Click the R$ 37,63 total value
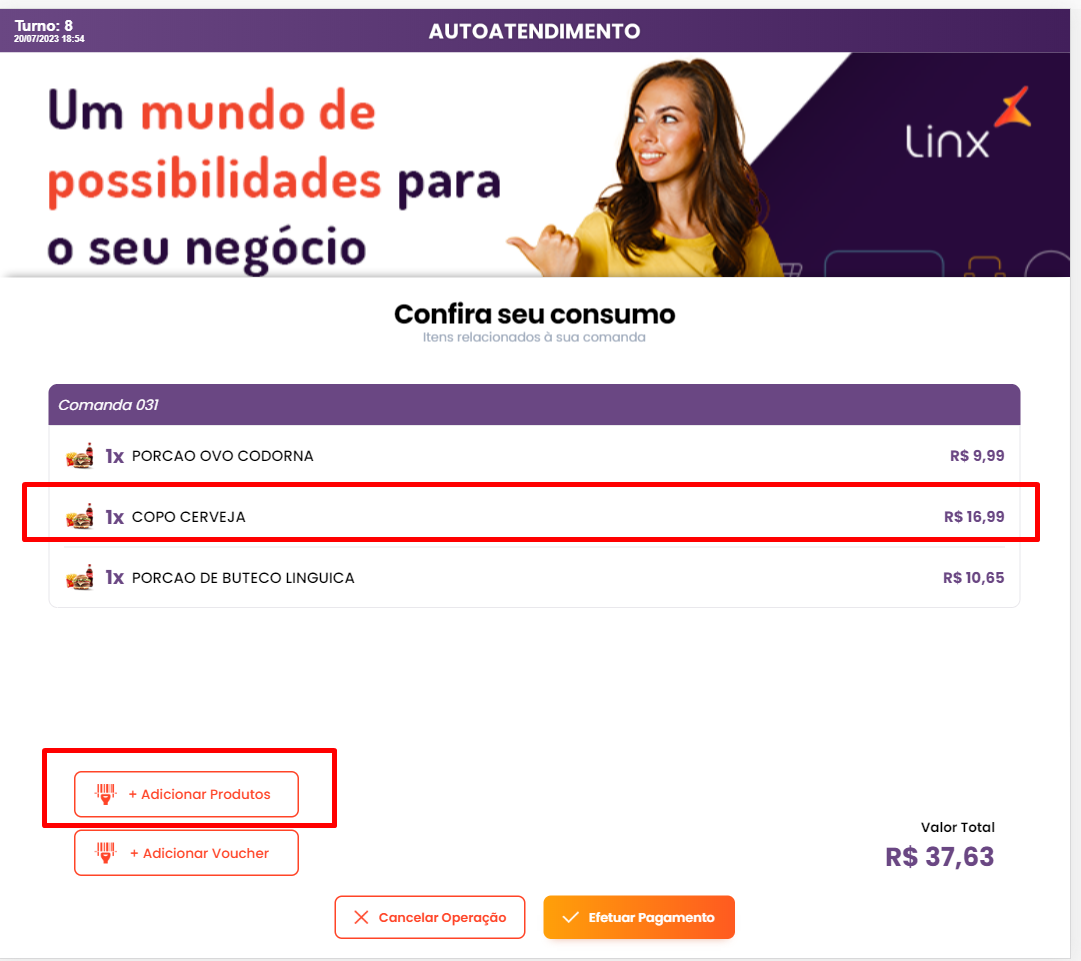The height and width of the screenshot is (961, 1081). click(x=940, y=857)
